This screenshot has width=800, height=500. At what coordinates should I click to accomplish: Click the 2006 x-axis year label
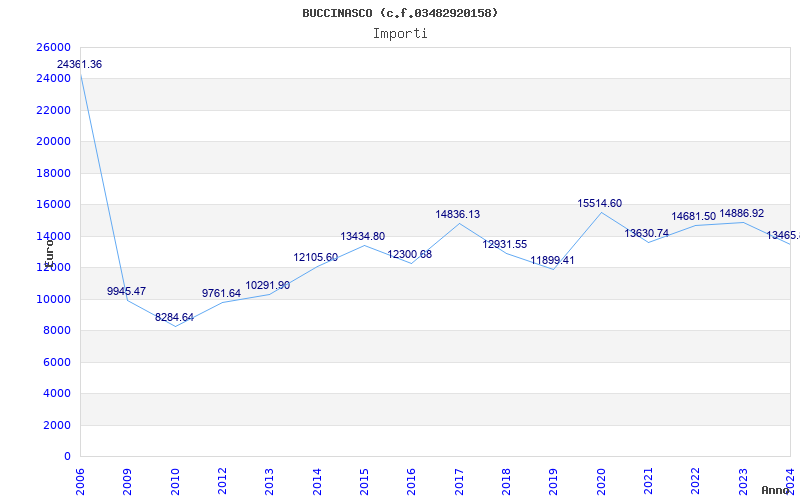point(80,481)
